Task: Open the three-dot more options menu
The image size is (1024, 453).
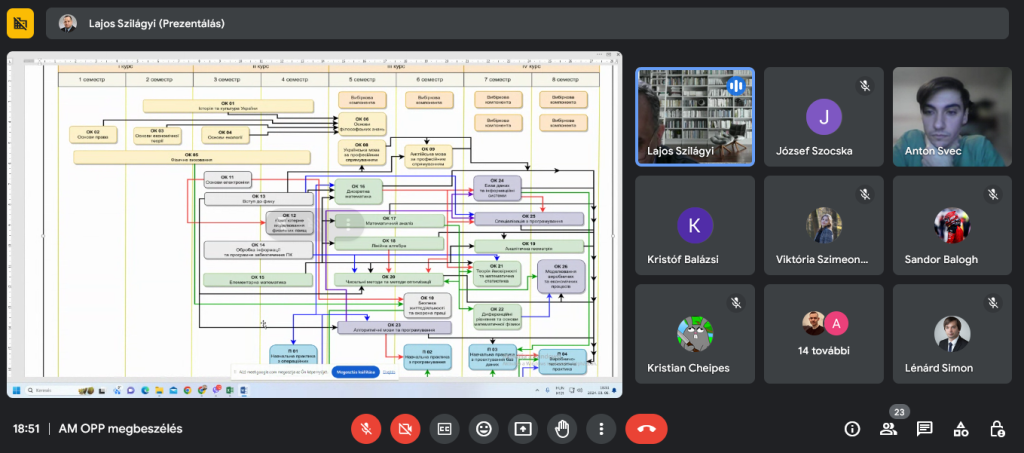Action: pyautogui.click(x=601, y=428)
